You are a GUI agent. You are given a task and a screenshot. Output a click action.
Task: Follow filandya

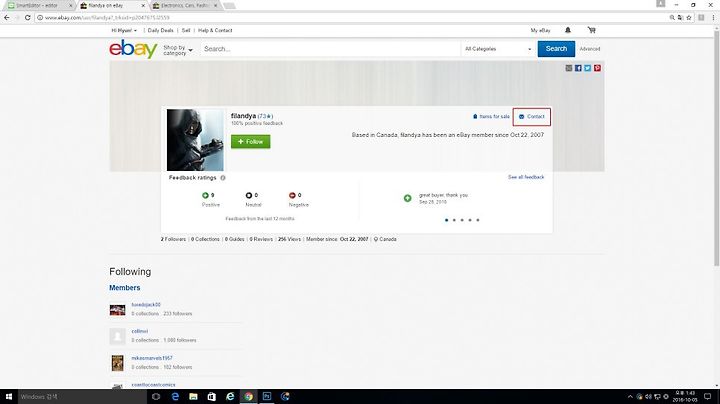tap(250, 141)
